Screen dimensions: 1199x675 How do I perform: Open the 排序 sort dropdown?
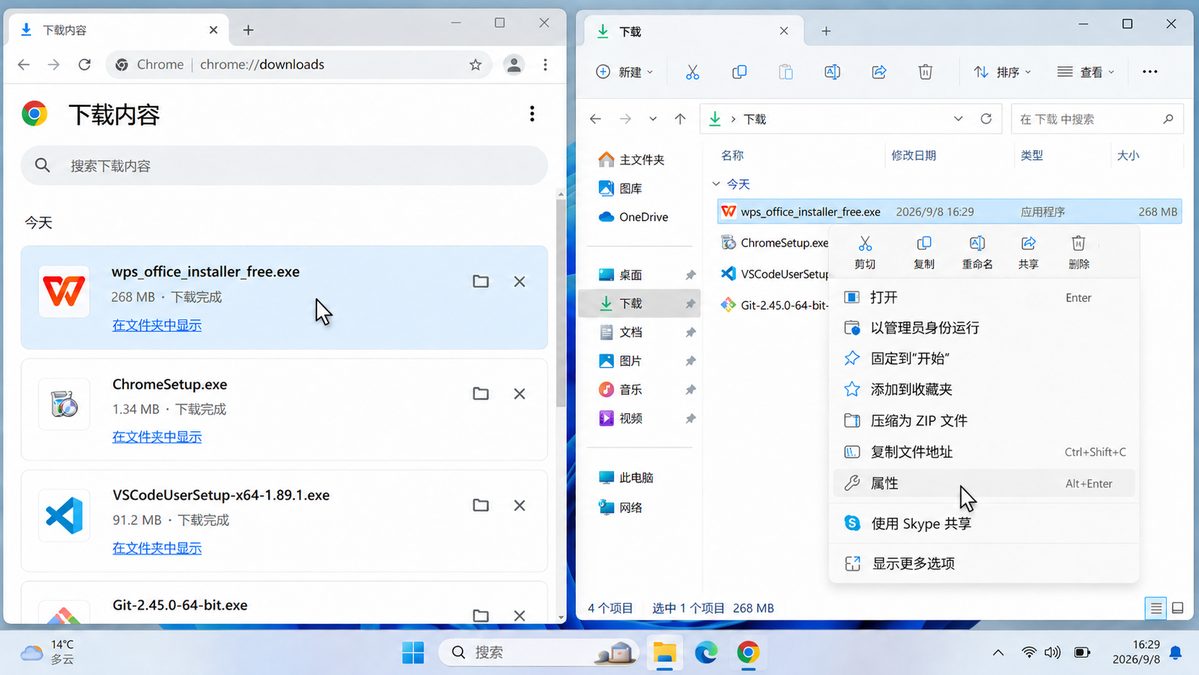1002,72
